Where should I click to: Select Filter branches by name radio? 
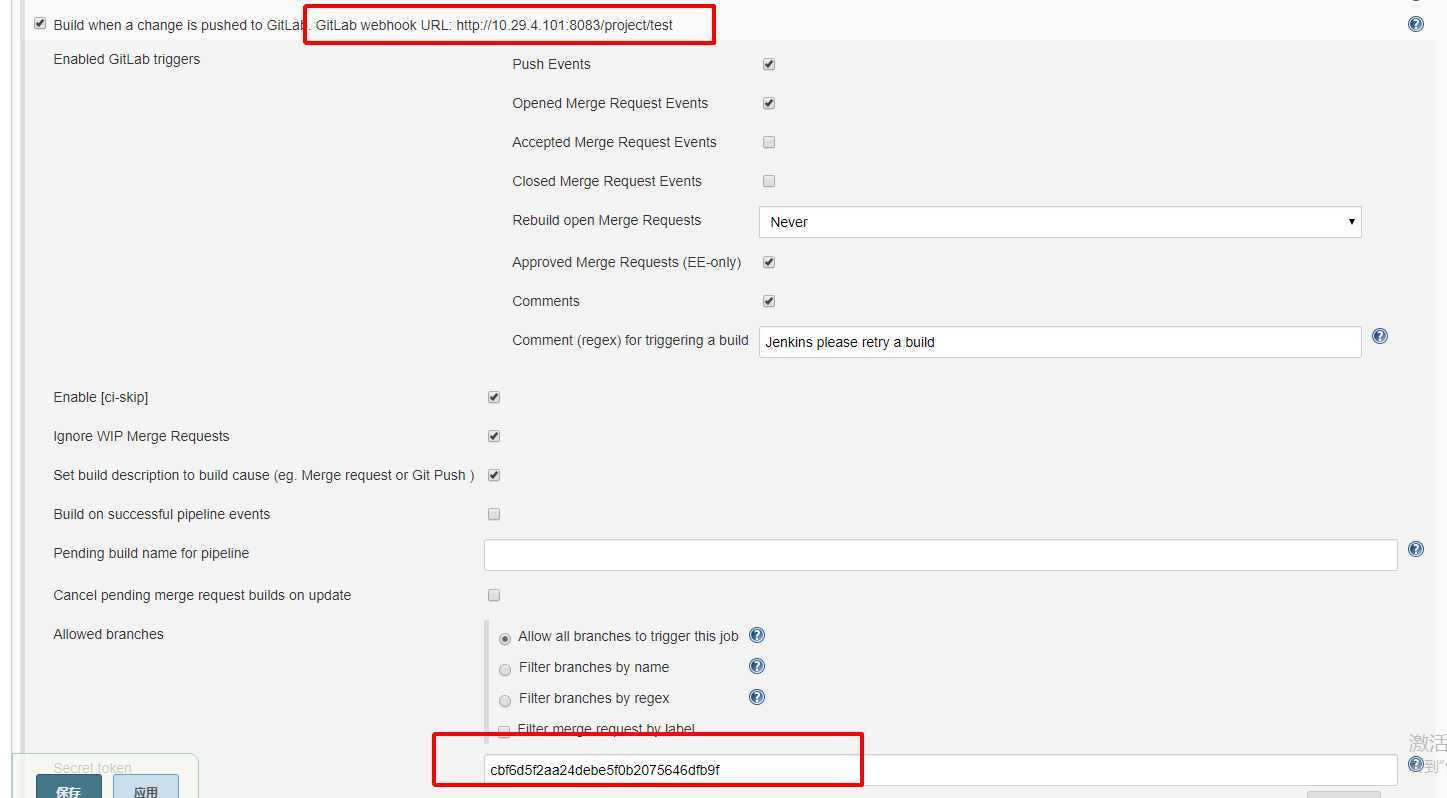(x=505, y=669)
